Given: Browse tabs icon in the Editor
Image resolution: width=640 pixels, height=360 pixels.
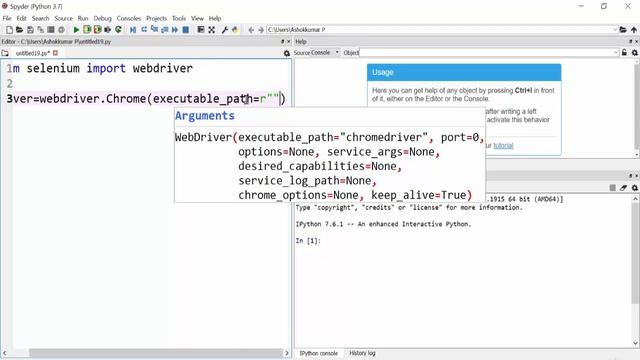Looking at the screenshot, I should (x=5, y=53).
